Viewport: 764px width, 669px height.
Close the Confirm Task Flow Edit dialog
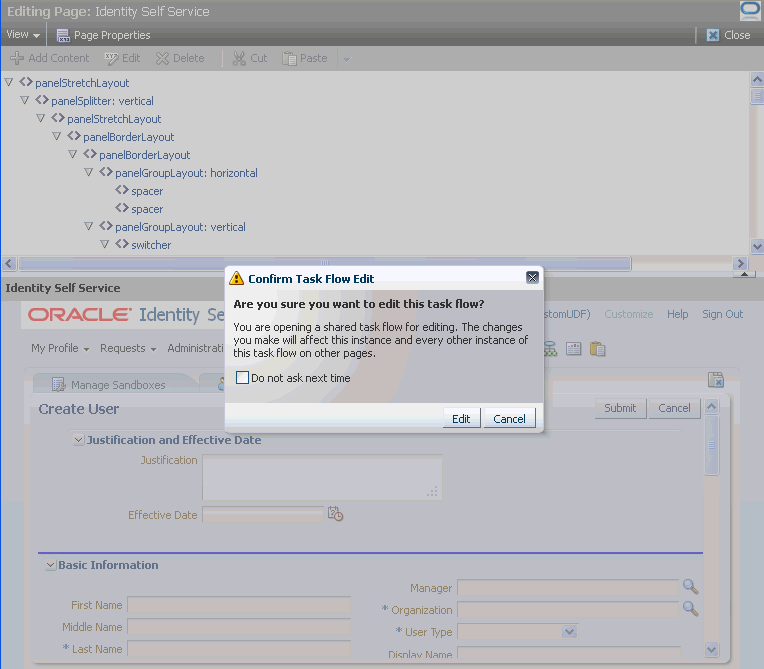(x=532, y=278)
